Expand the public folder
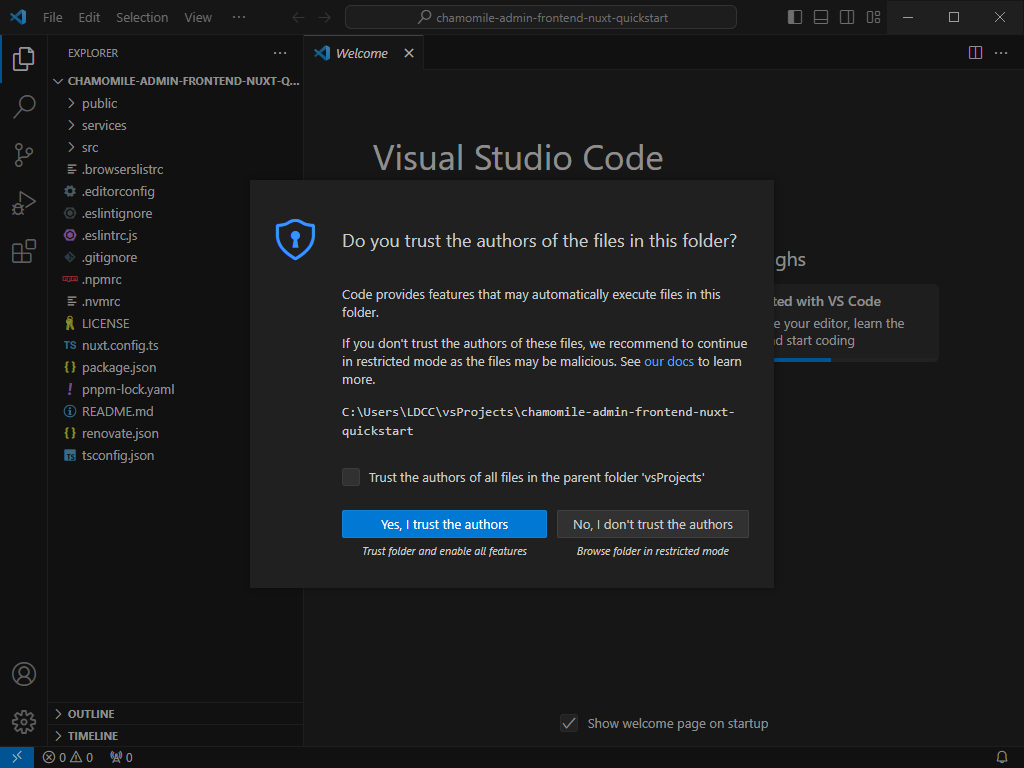This screenshot has height=768, width=1024. pyautogui.click(x=175, y=103)
